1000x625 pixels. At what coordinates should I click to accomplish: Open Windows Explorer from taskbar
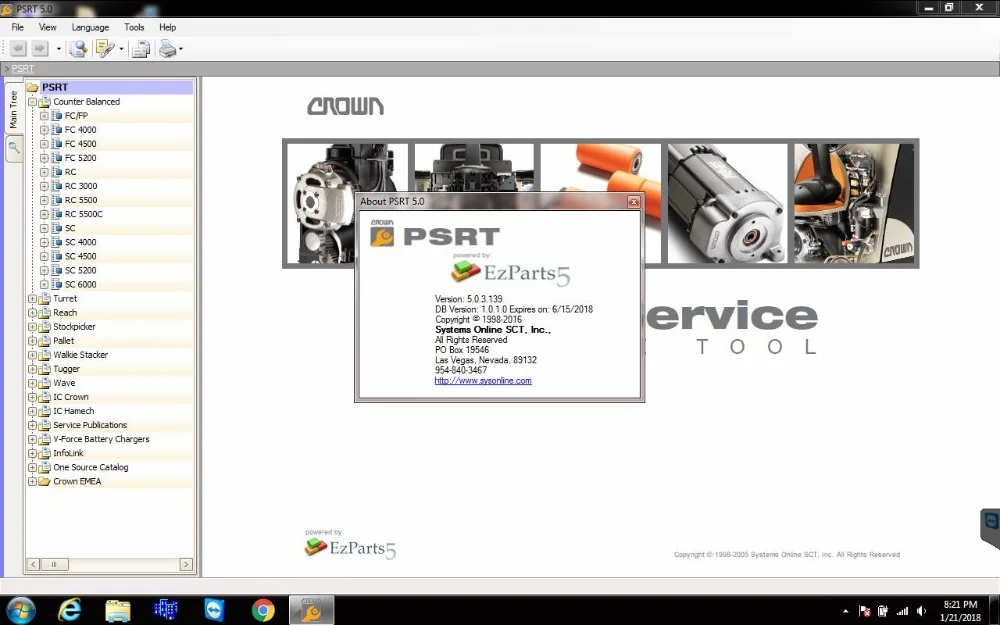coord(117,610)
